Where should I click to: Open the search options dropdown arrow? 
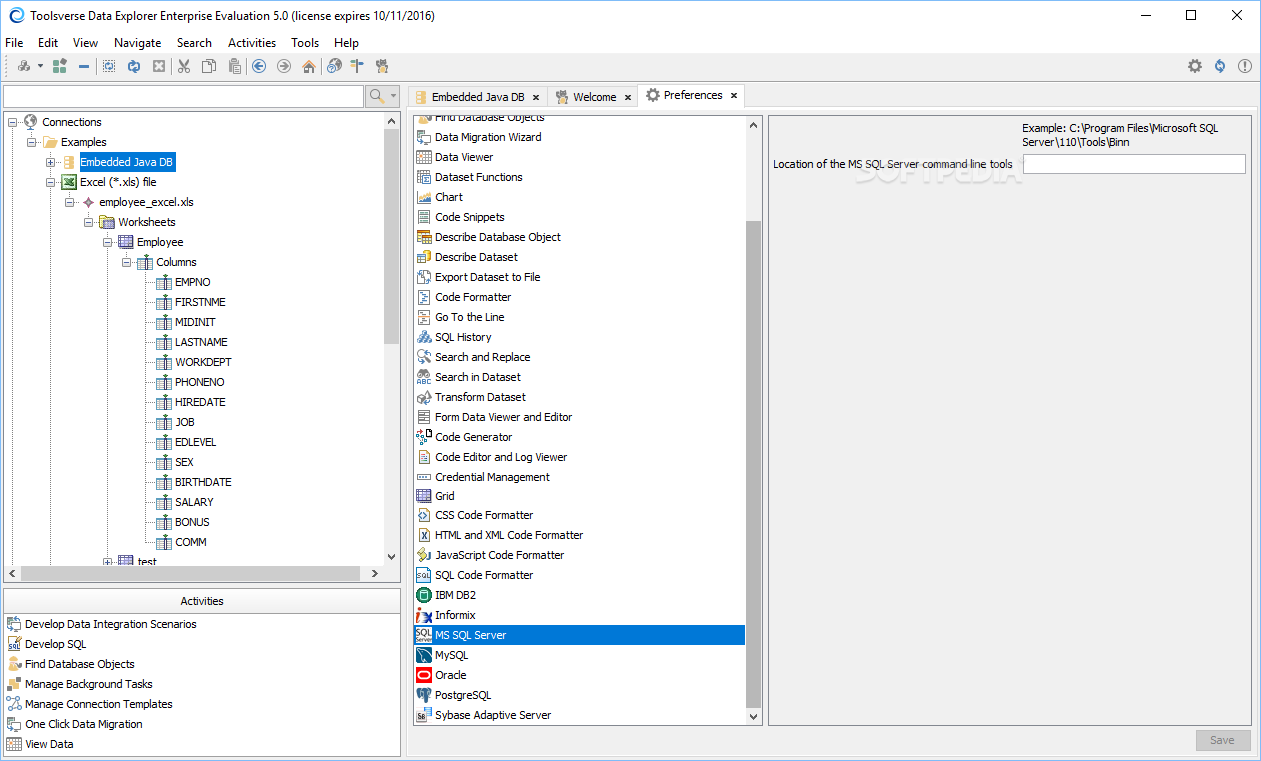pyautogui.click(x=394, y=96)
